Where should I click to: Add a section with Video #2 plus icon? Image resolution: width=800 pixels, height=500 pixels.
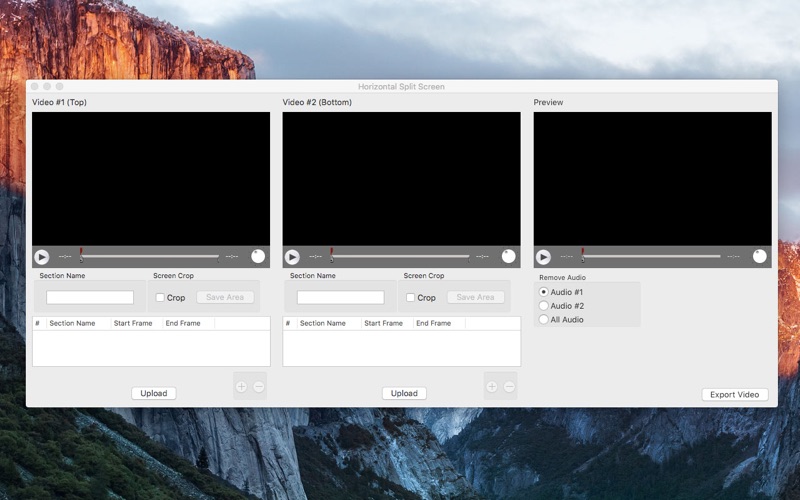[492, 387]
